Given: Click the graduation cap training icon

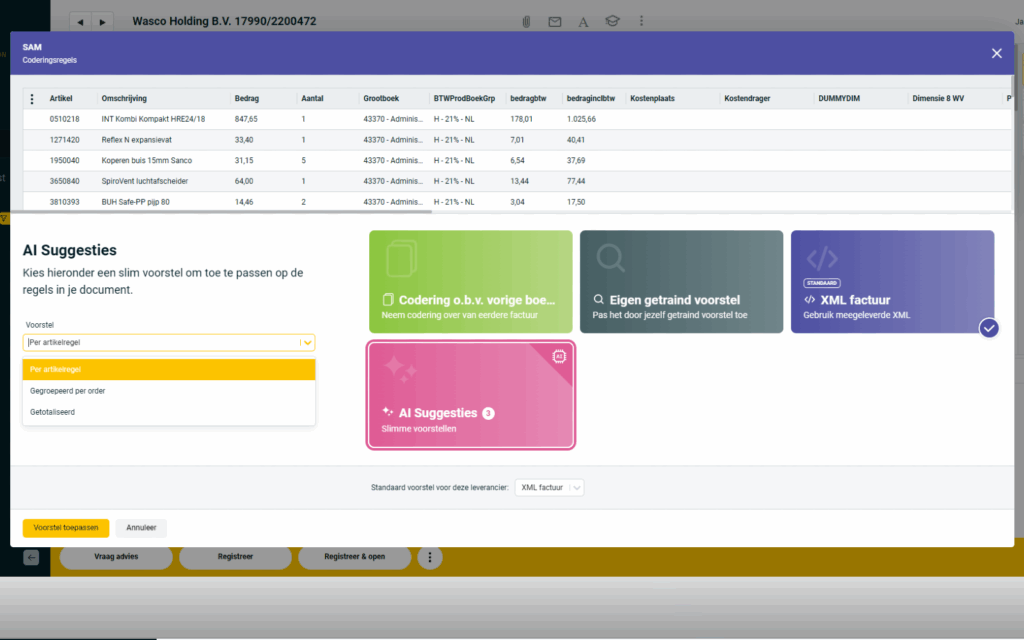Looking at the screenshot, I should pyautogui.click(x=612, y=21).
